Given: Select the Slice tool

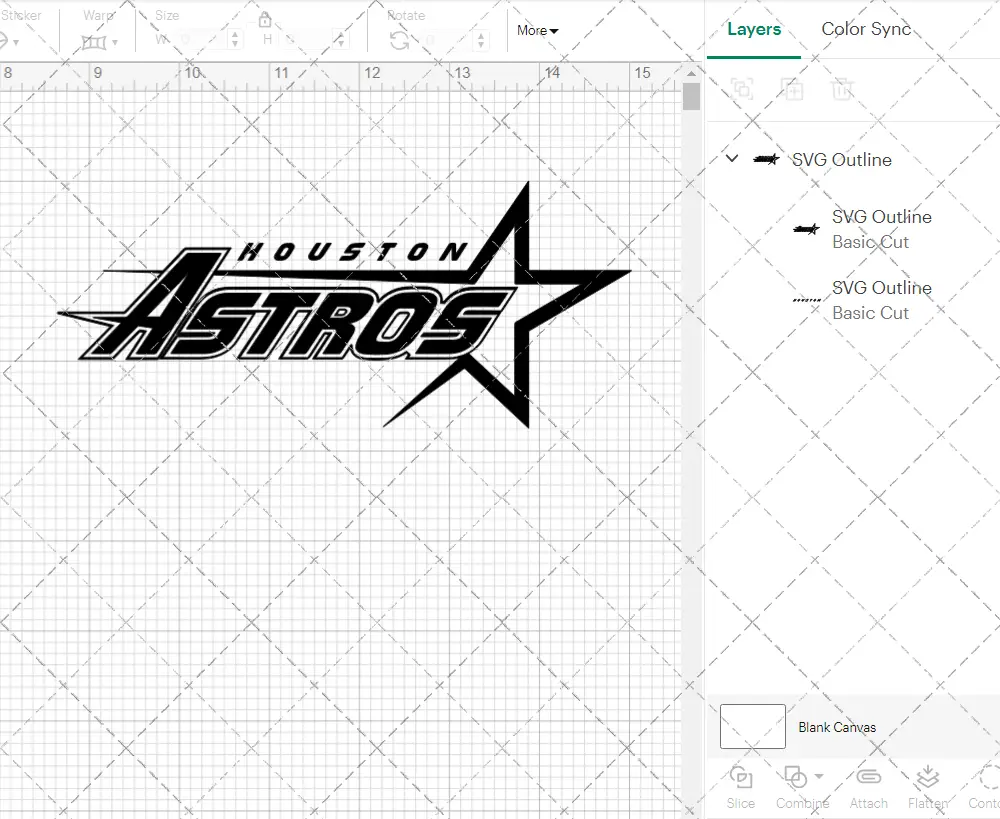Looking at the screenshot, I should (740, 787).
